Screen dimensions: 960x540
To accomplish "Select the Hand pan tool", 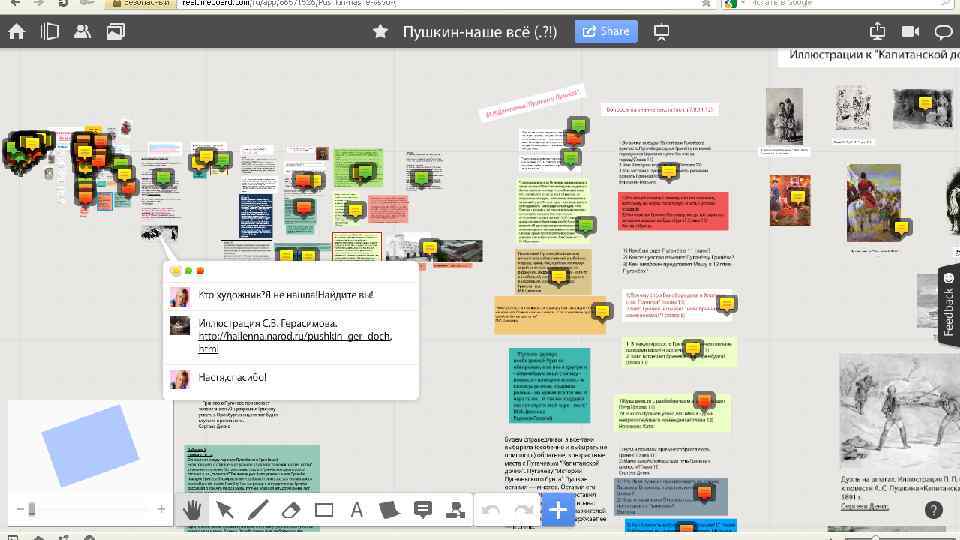I will [192, 509].
